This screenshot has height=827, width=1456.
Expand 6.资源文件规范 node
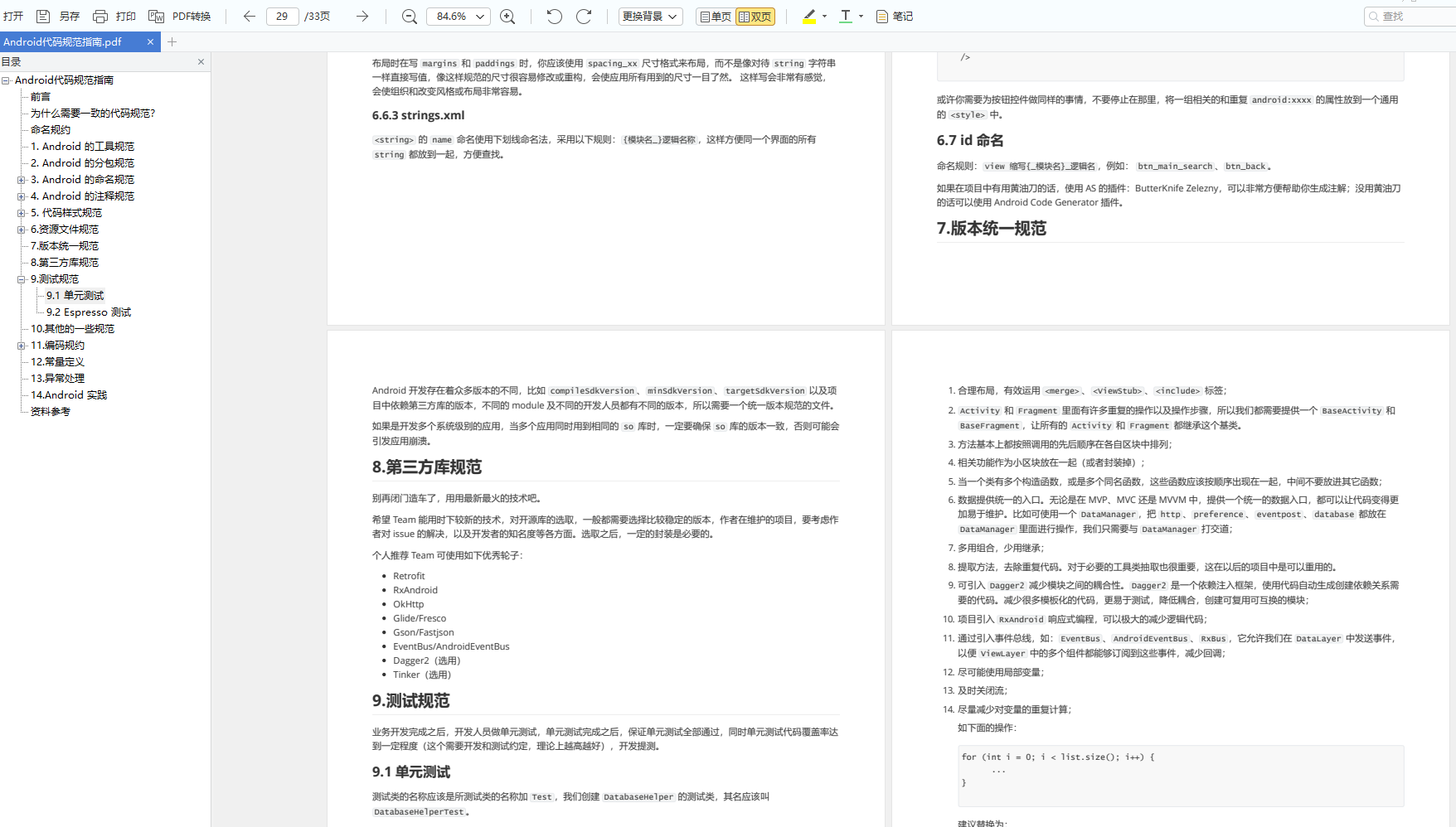coord(22,230)
